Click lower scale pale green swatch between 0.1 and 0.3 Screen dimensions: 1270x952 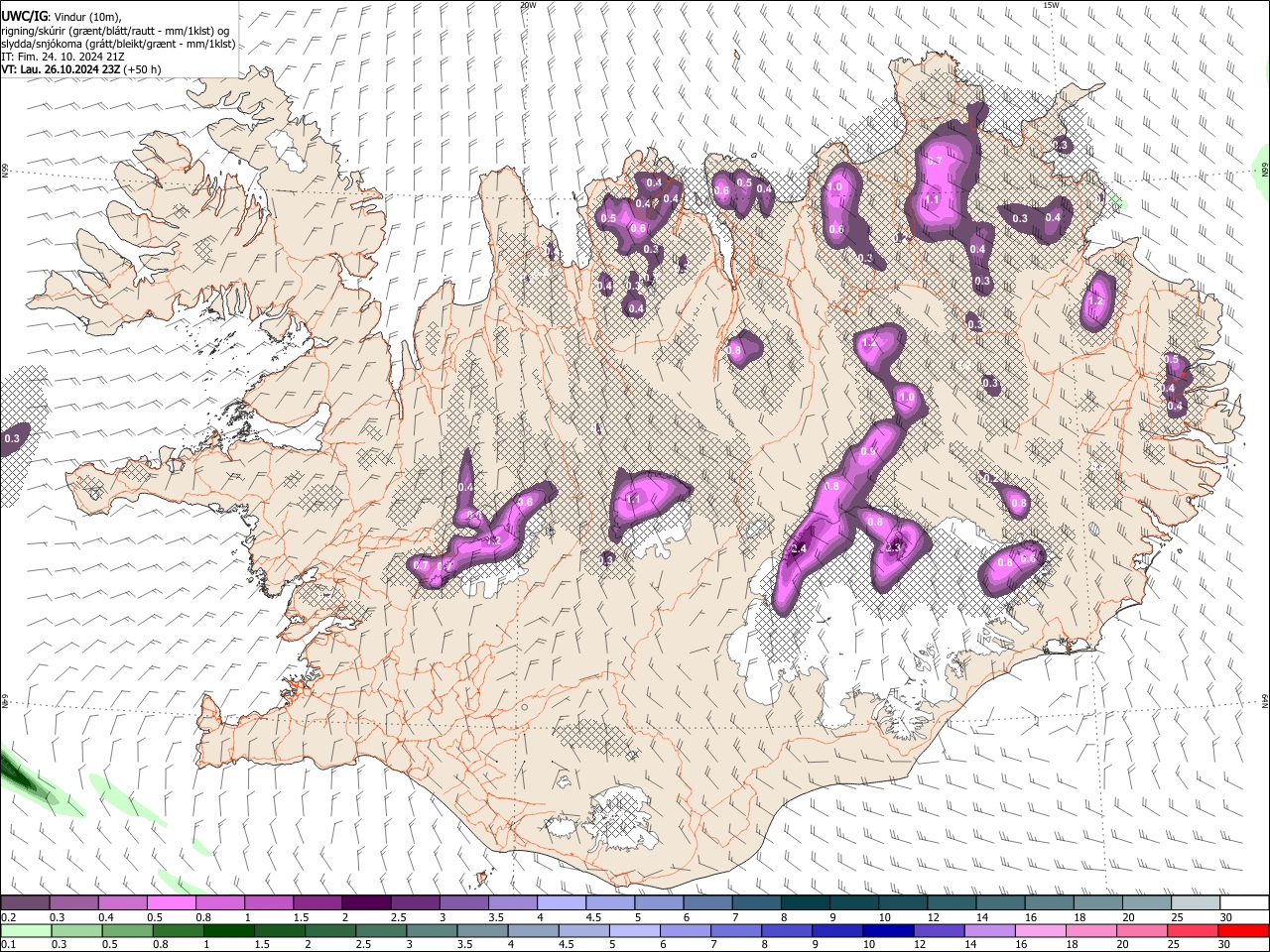[x=25, y=930]
